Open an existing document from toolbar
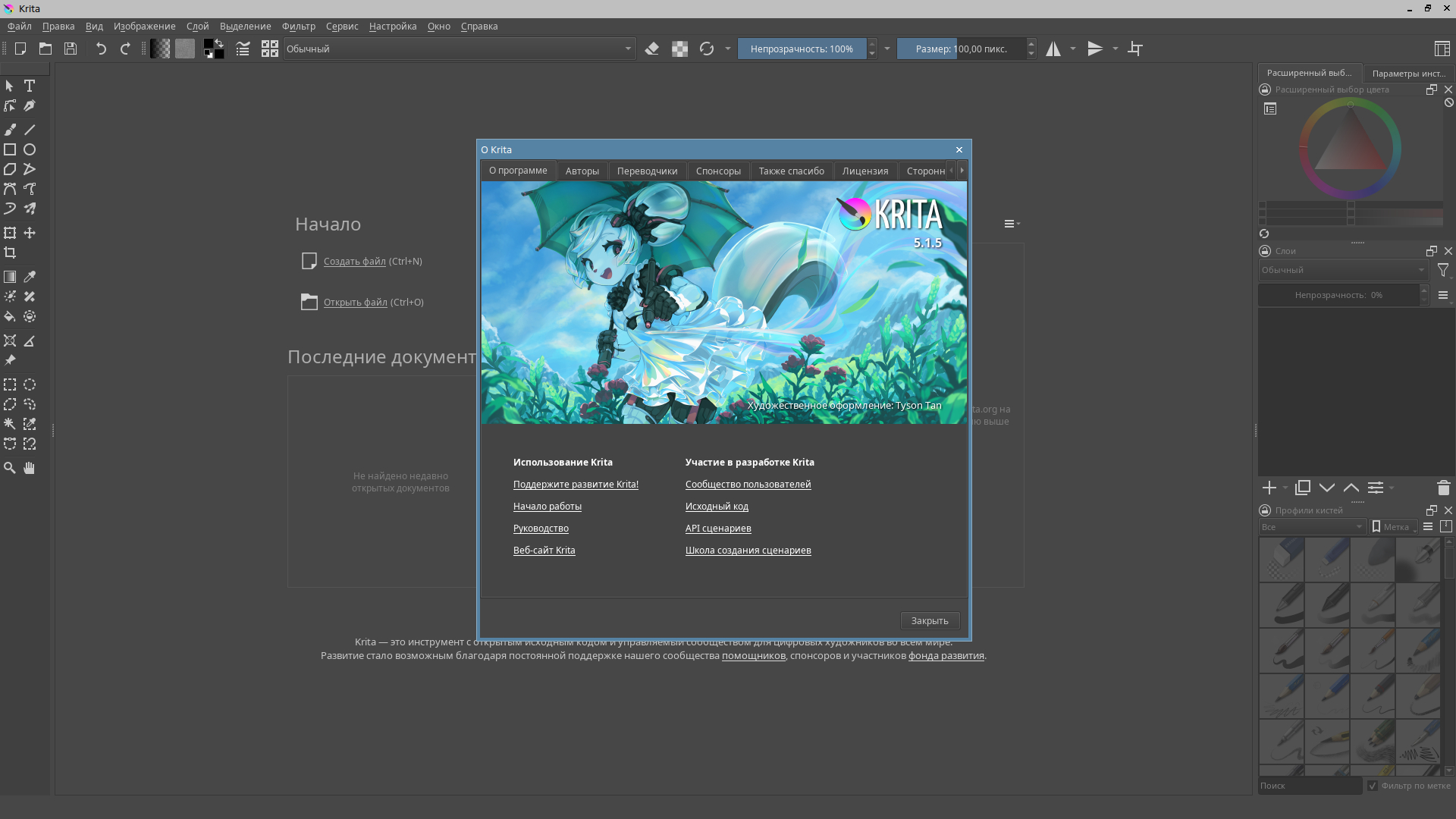 point(45,49)
